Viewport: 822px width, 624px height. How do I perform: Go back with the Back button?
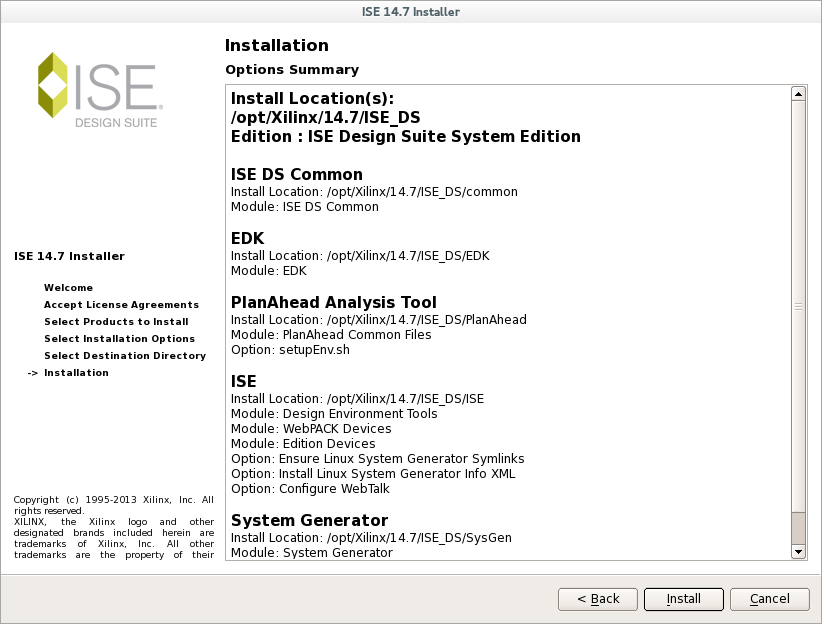(x=598, y=599)
